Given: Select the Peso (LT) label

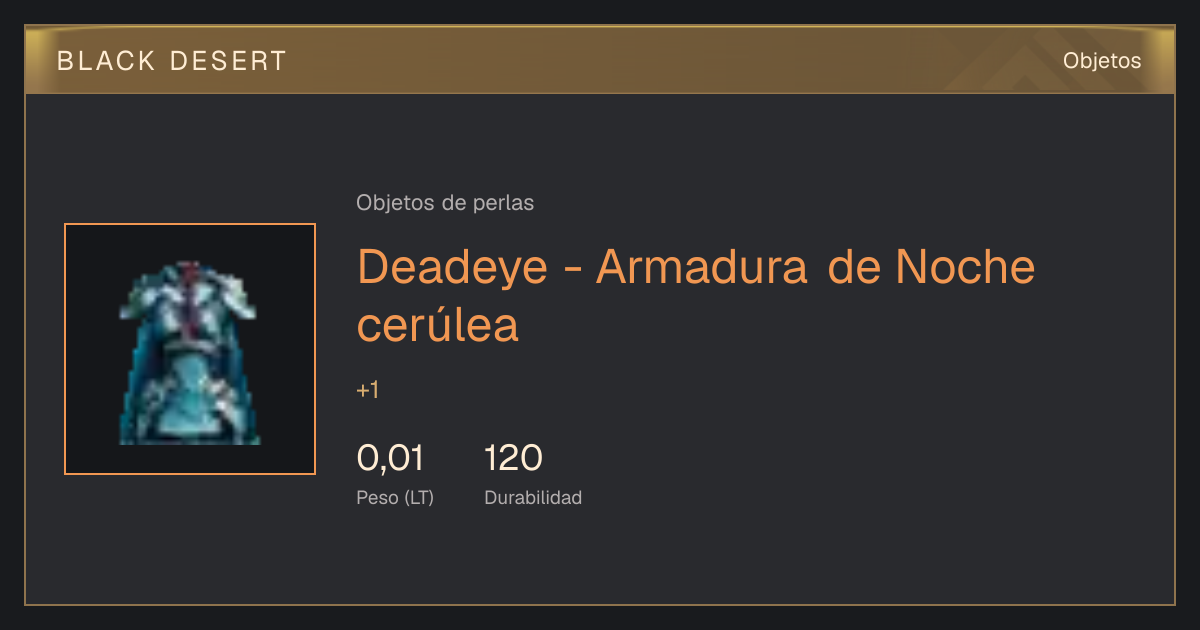Looking at the screenshot, I should click(395, 498).
